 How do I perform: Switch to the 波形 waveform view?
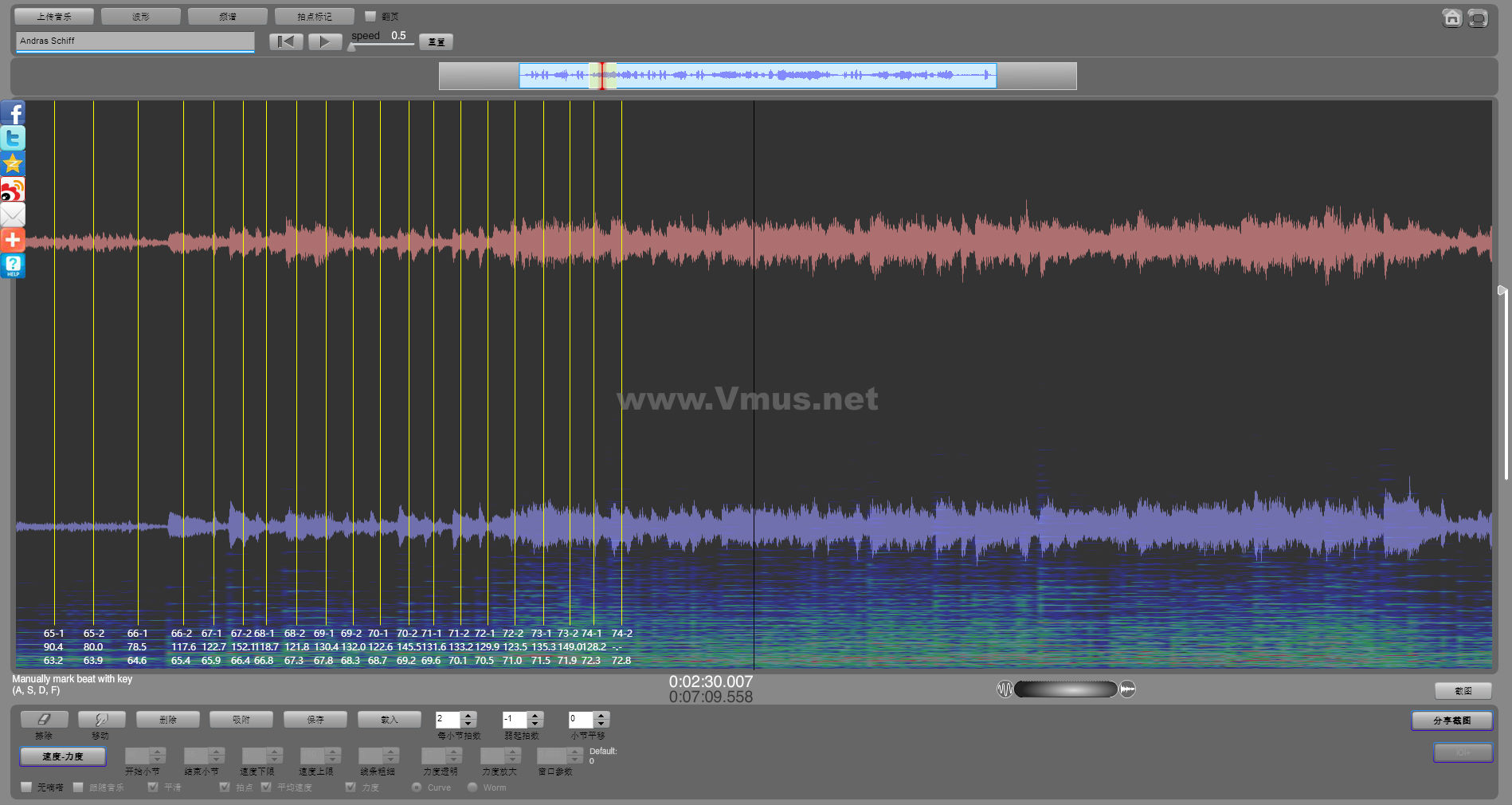tap(141, 16)
